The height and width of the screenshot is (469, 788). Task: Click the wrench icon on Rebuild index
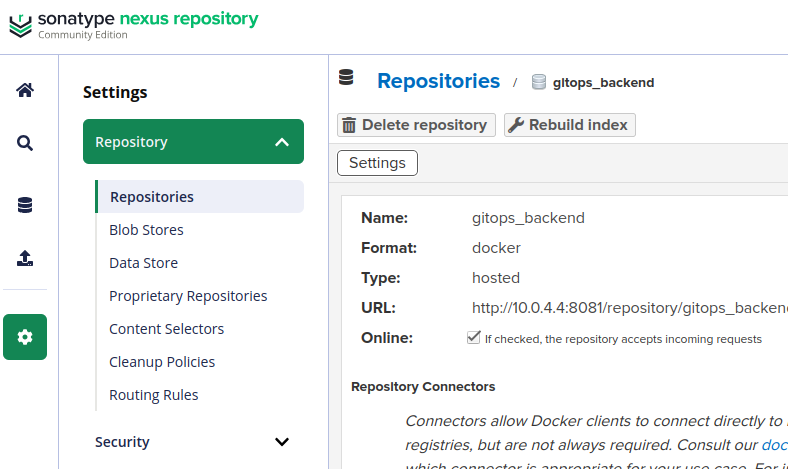[x=516, y=125]
